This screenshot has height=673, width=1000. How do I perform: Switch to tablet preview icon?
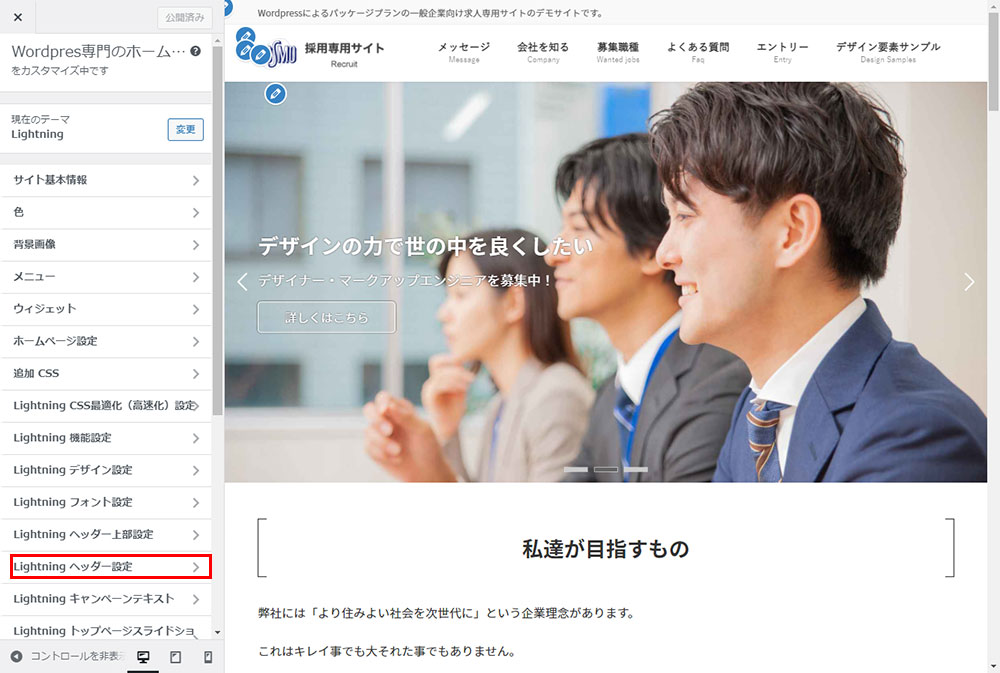[175, 657]
